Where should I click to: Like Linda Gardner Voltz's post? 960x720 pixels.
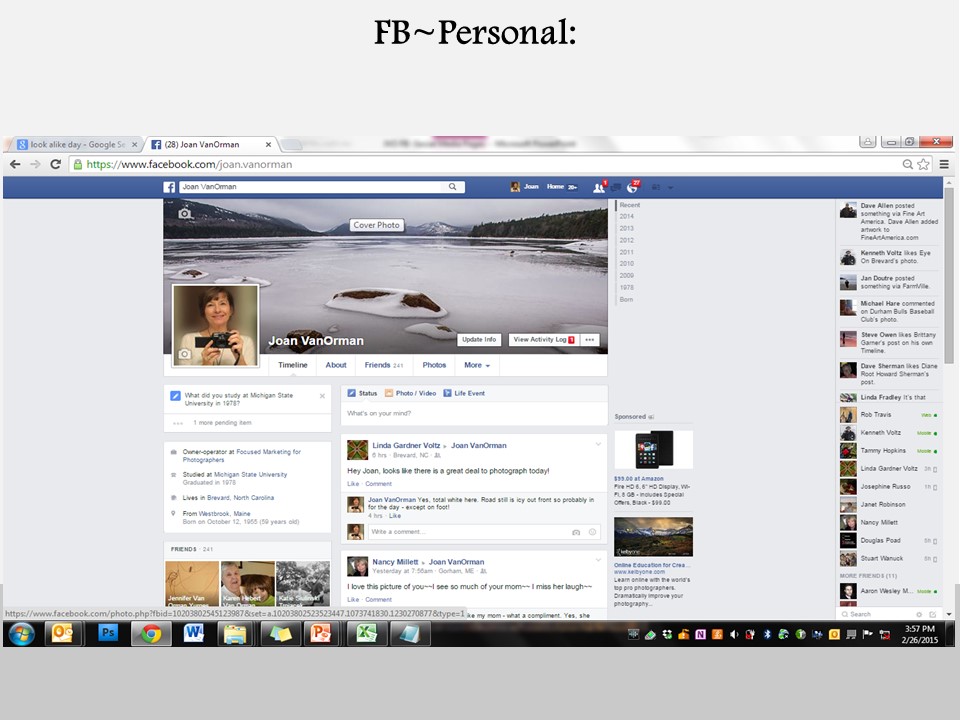click(353, 484)
